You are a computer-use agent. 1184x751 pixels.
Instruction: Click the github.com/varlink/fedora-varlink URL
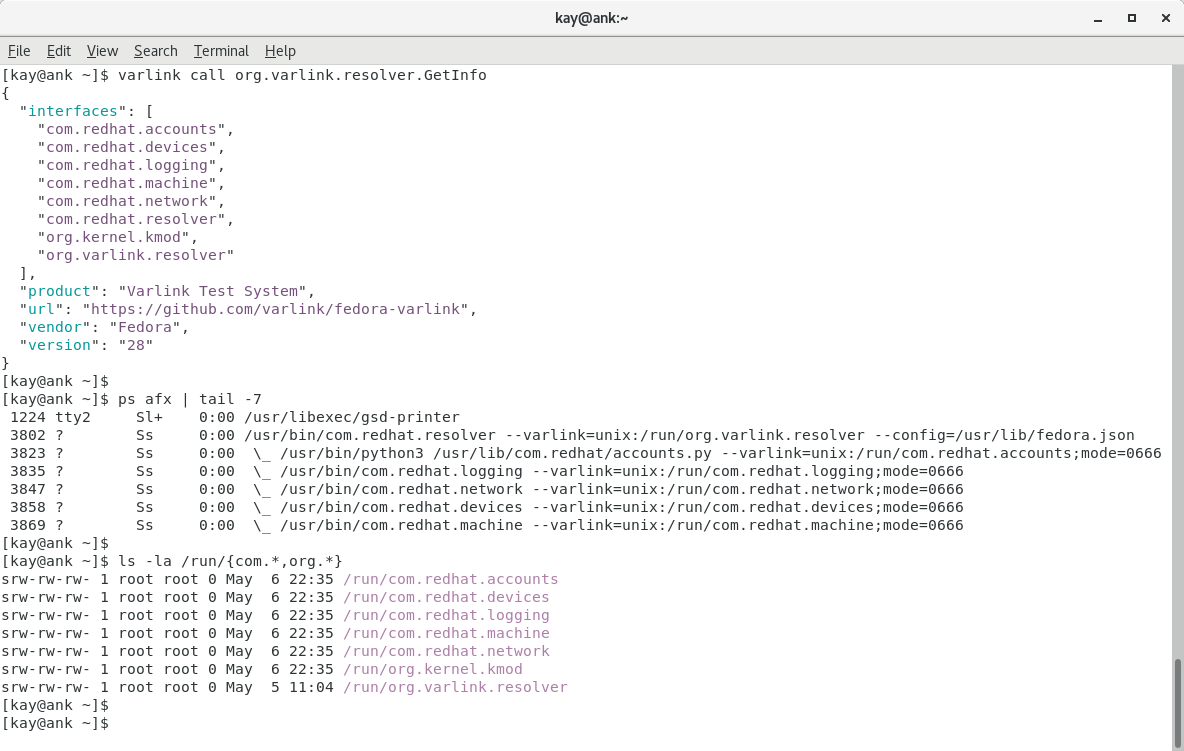276,309
